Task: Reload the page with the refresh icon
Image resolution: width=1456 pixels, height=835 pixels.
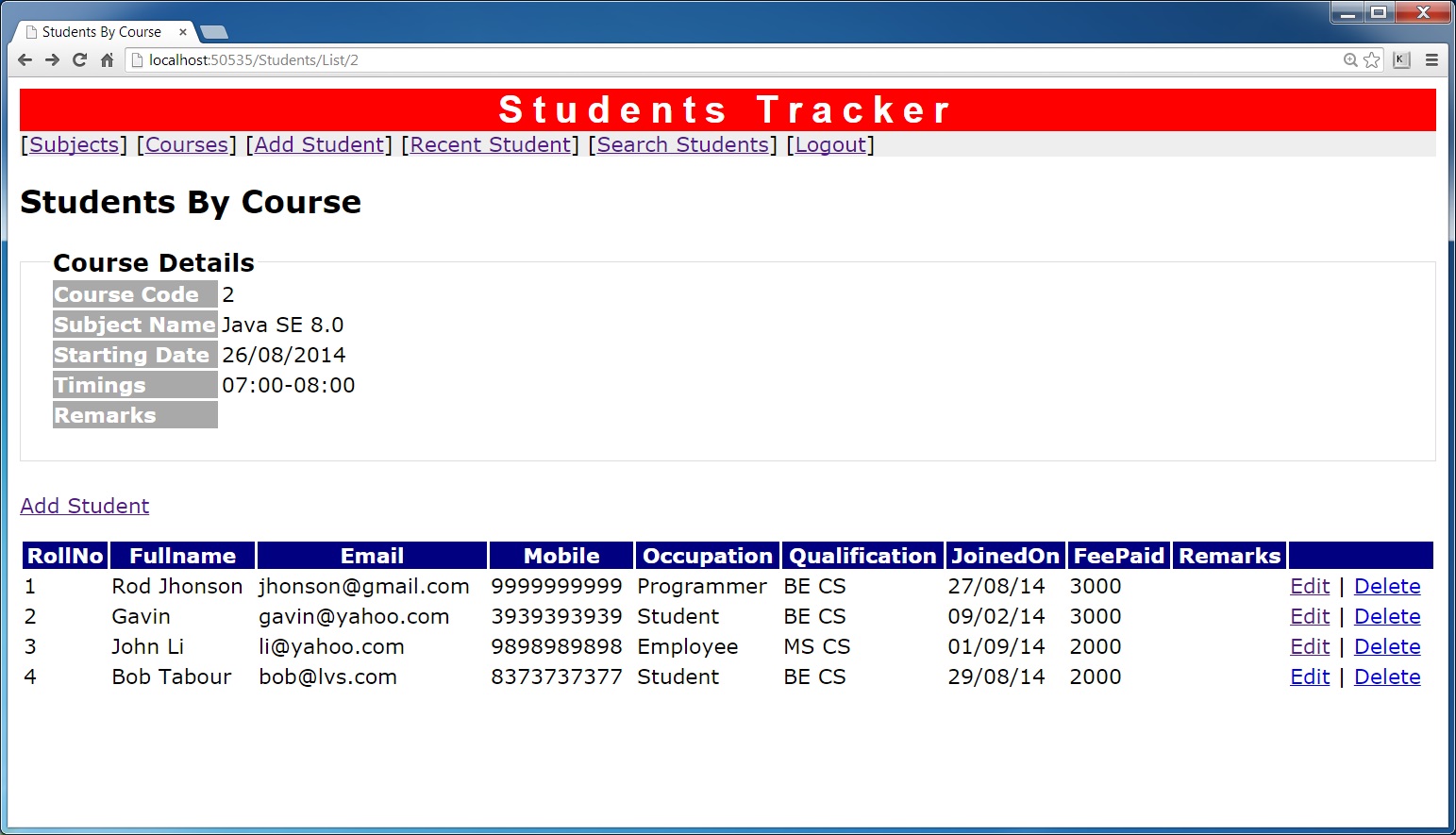Action: click(80, 60)
